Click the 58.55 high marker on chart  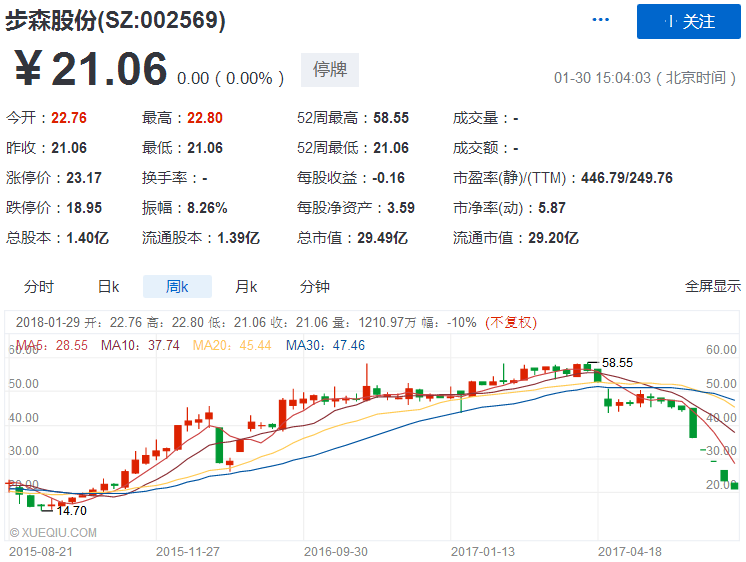click(617, 363)
